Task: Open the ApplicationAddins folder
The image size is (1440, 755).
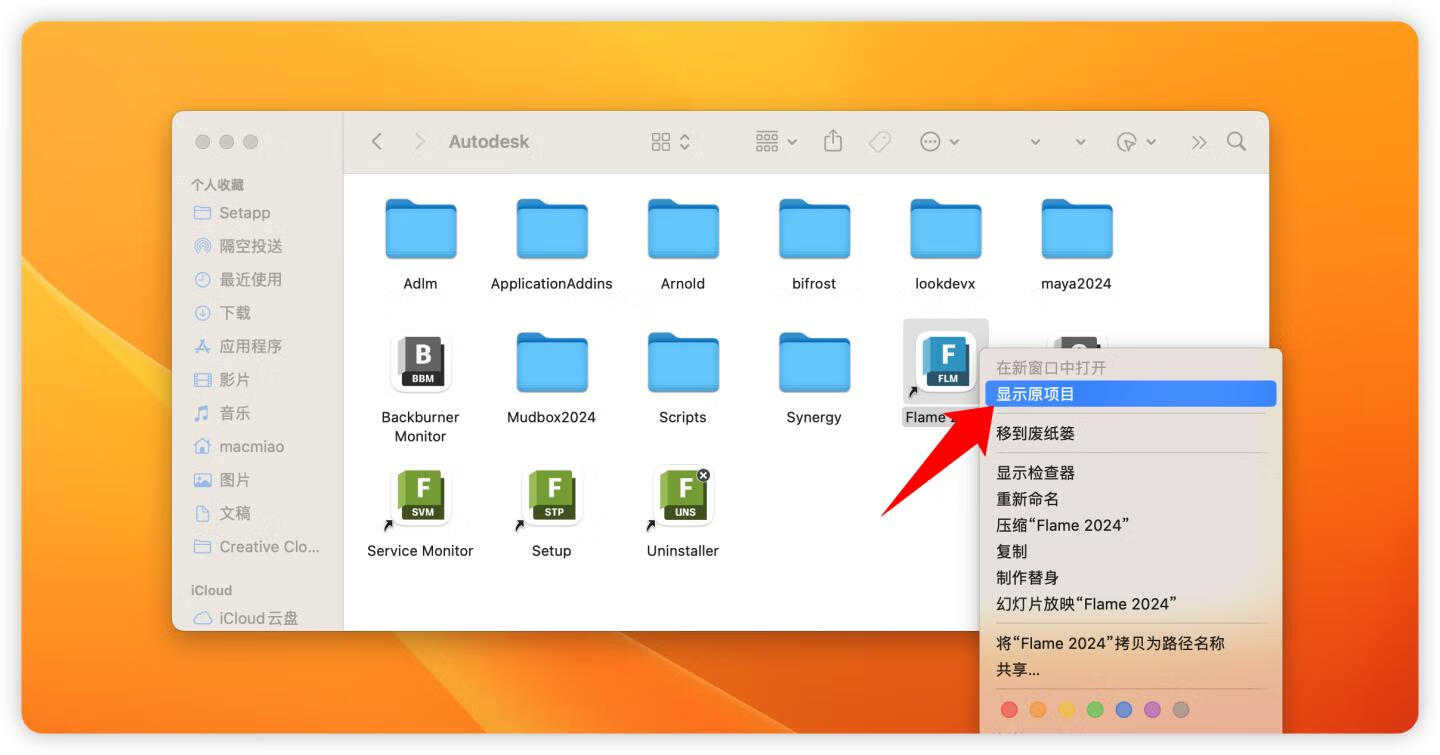Action: [x=551, y=229]
